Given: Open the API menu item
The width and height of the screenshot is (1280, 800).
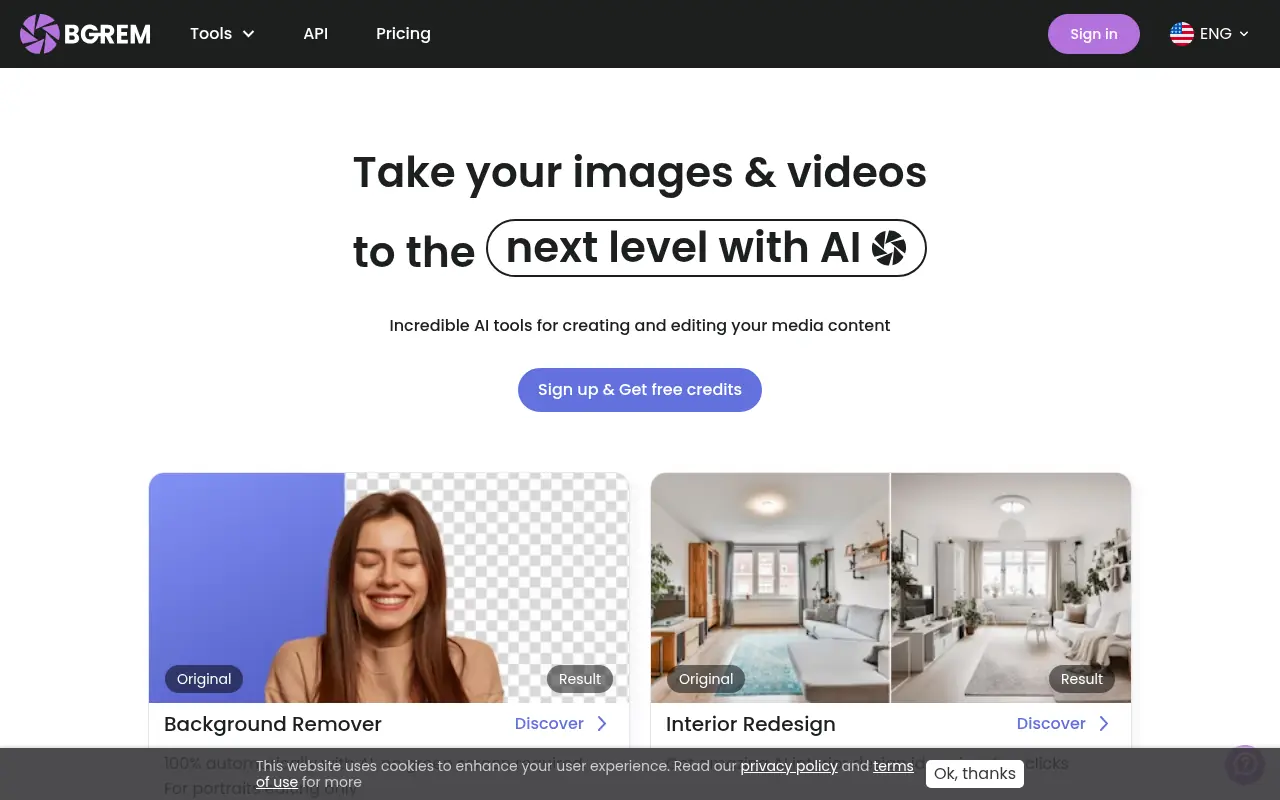Looking at the screenshot, I should [x=315, y=33].
